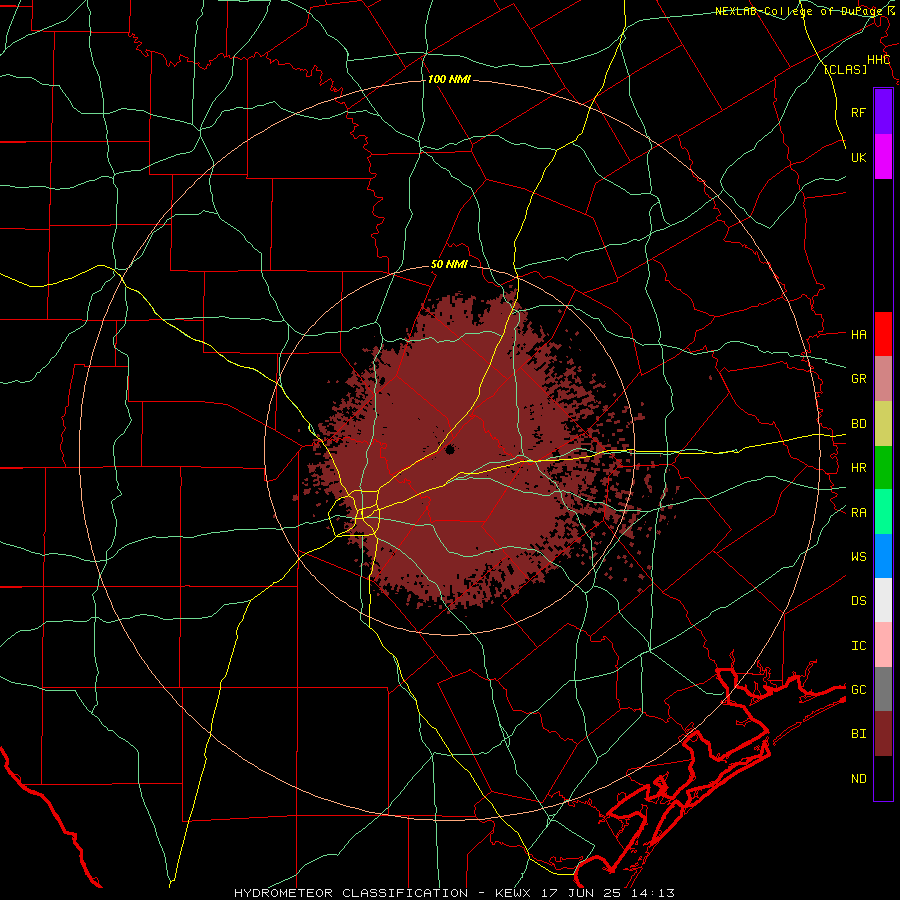Click the BI legend label

pos(858,734)
